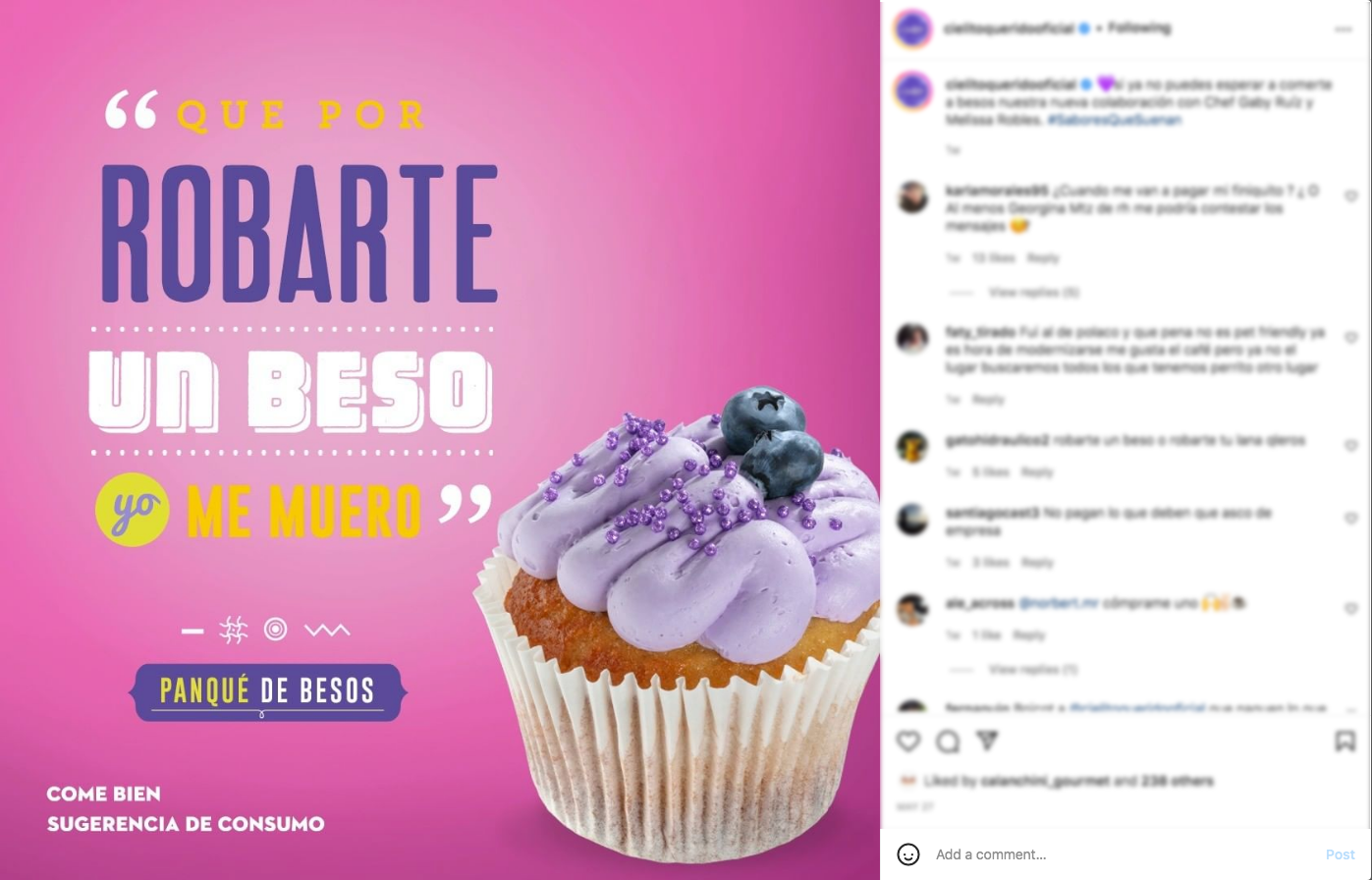
Task: Open the @norbert.mr mention link
Action: point(1059,603)
